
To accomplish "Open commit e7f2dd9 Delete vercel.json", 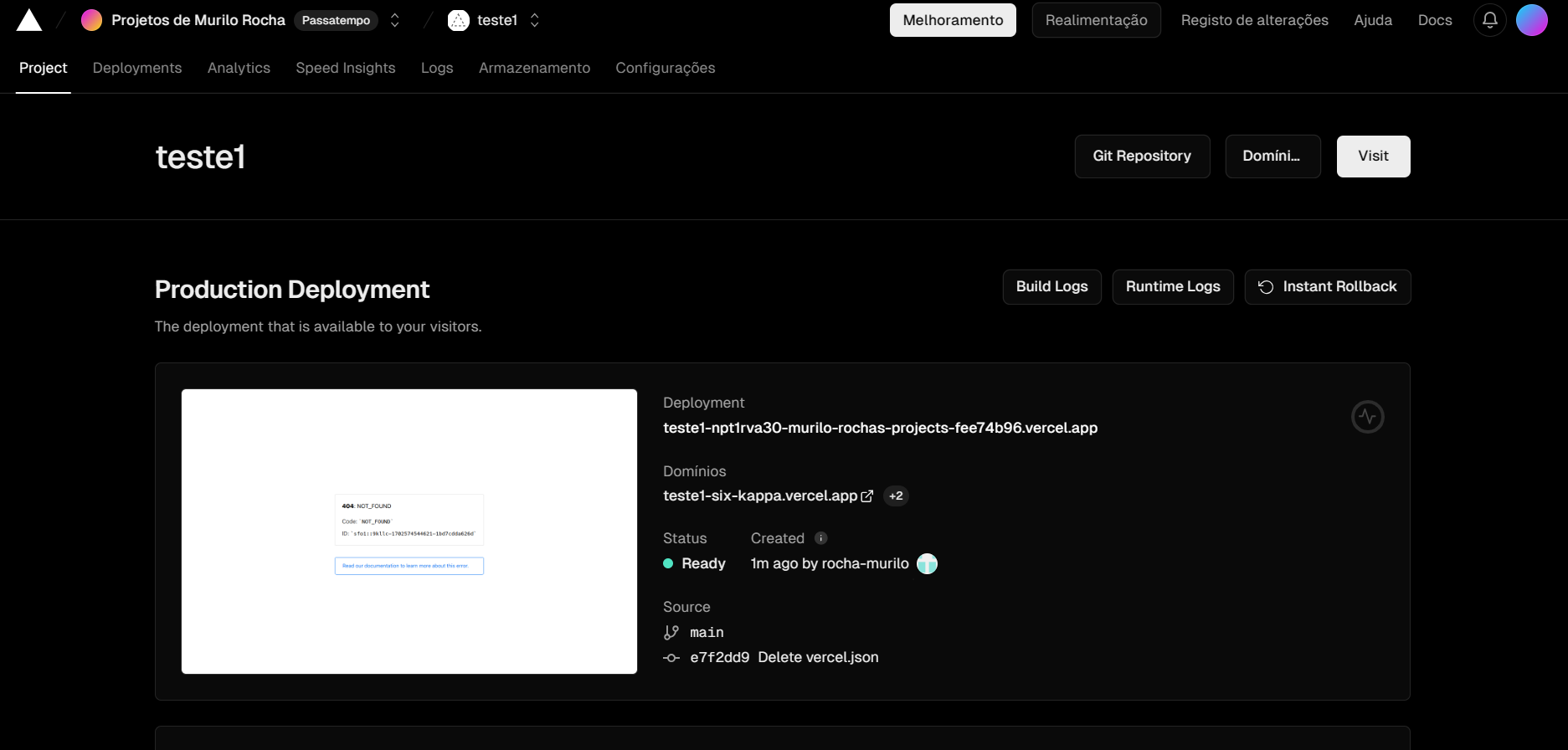I will pos(784,658).
